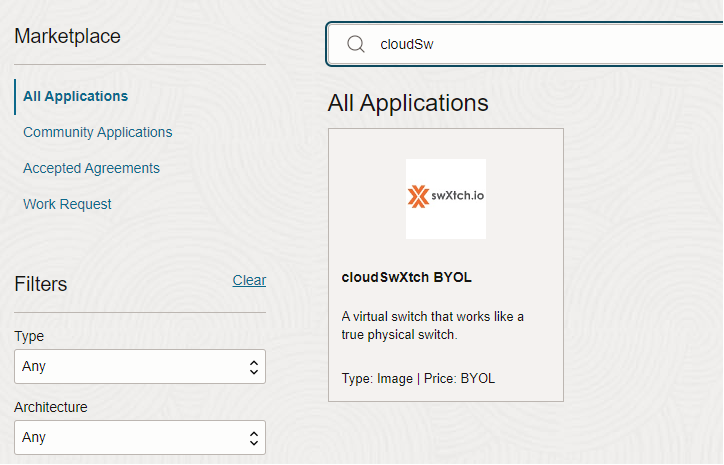Click the Architecture dropdown chevron arrows

[253, 438]
